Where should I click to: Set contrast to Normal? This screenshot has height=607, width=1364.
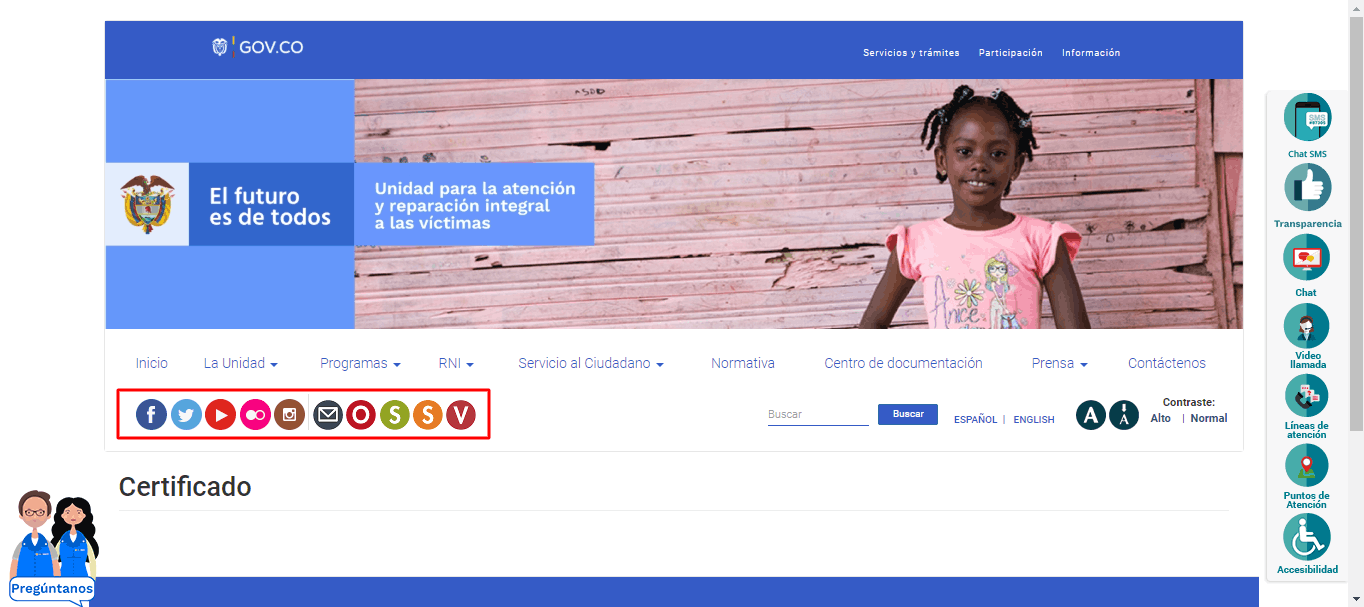pyautogui.click(x=1208, y=418)
